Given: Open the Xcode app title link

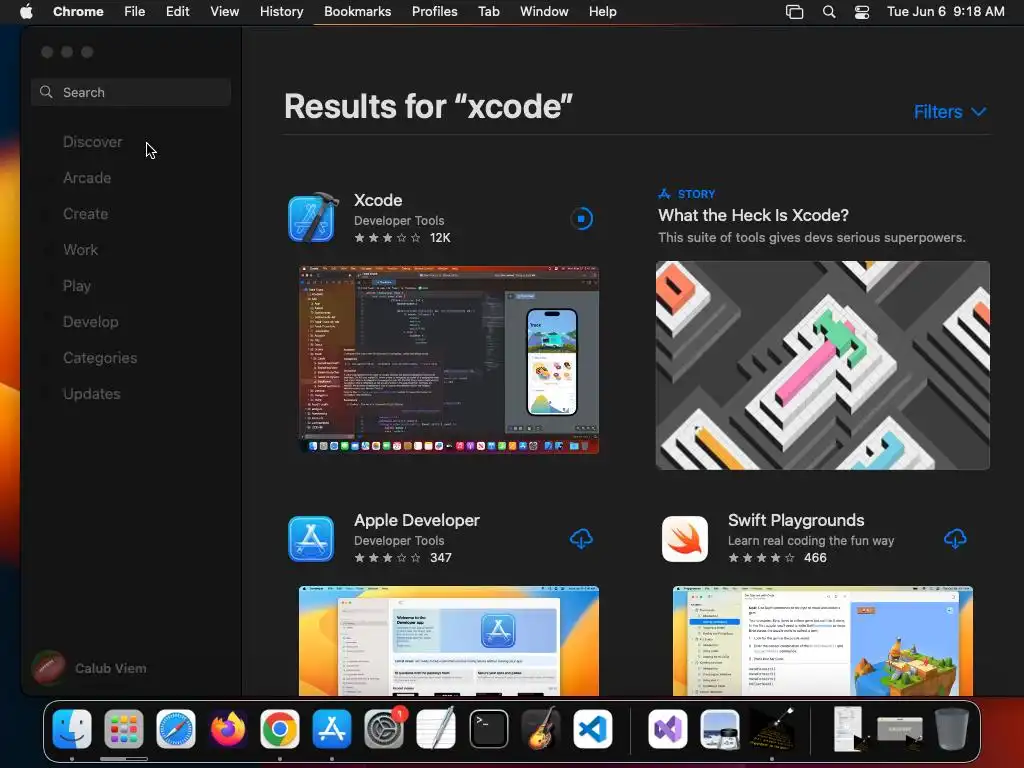Looking at the screenshot, I should (378, 200).
